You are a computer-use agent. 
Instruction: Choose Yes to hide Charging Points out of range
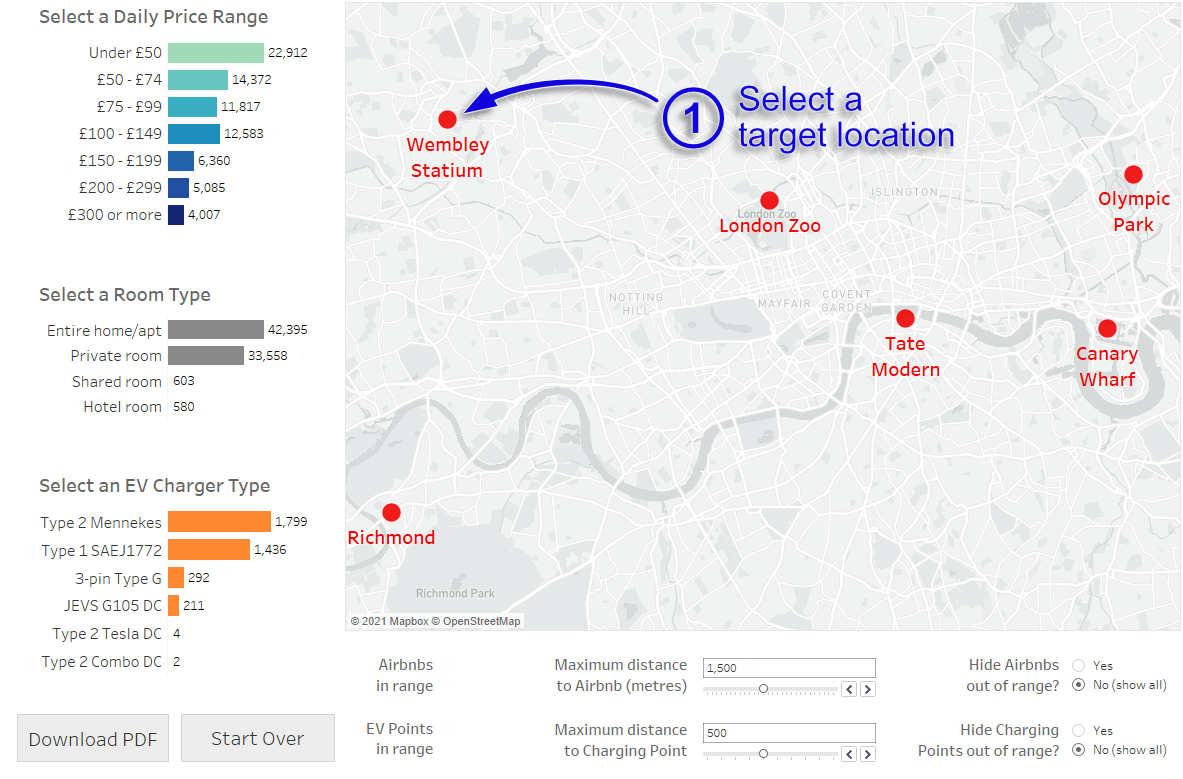(x=1078, y=730)
